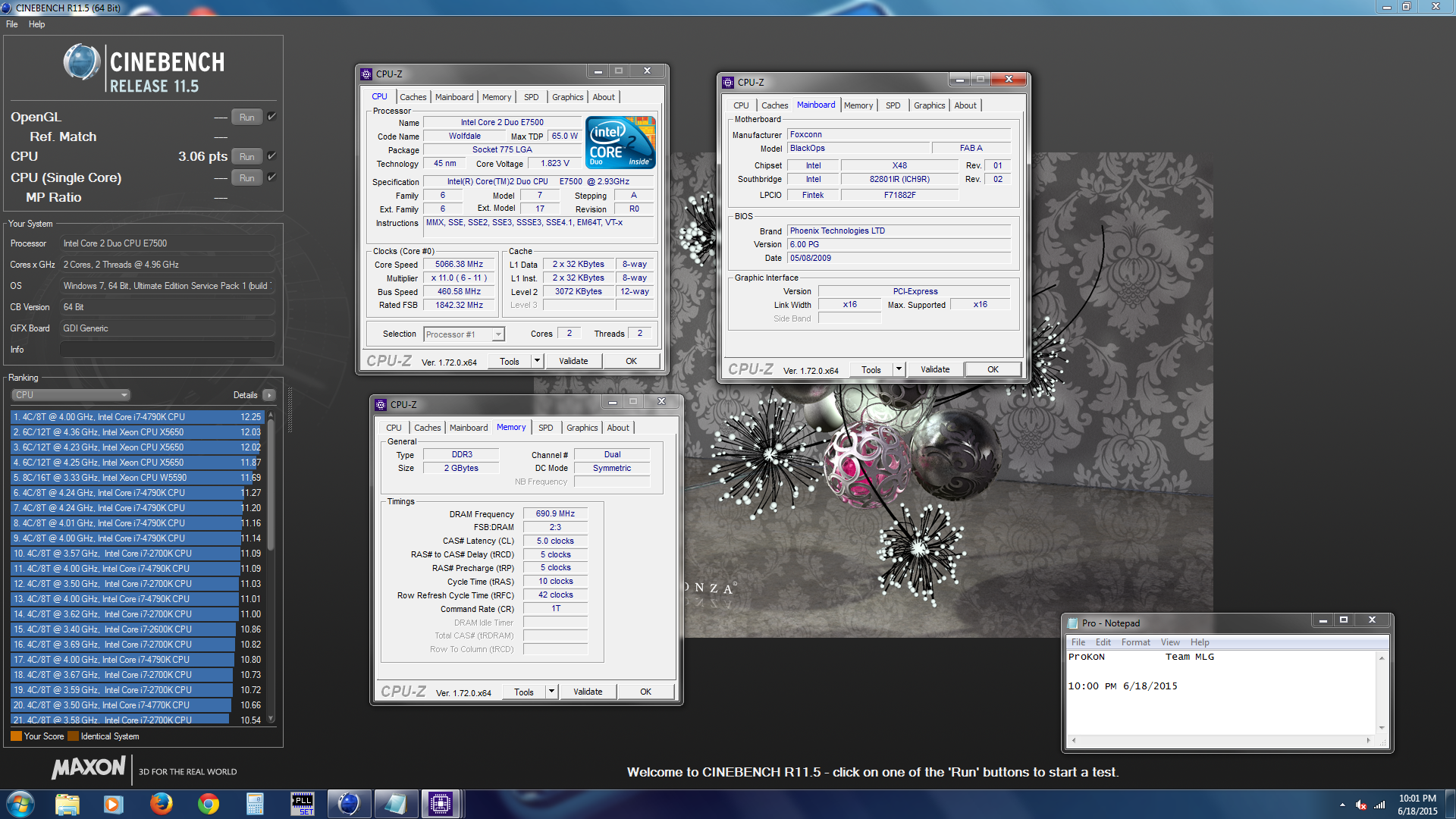This screenshot has height=819, width=1456.
Task: Open Cinebench Help menu
Action: [36, 24]
